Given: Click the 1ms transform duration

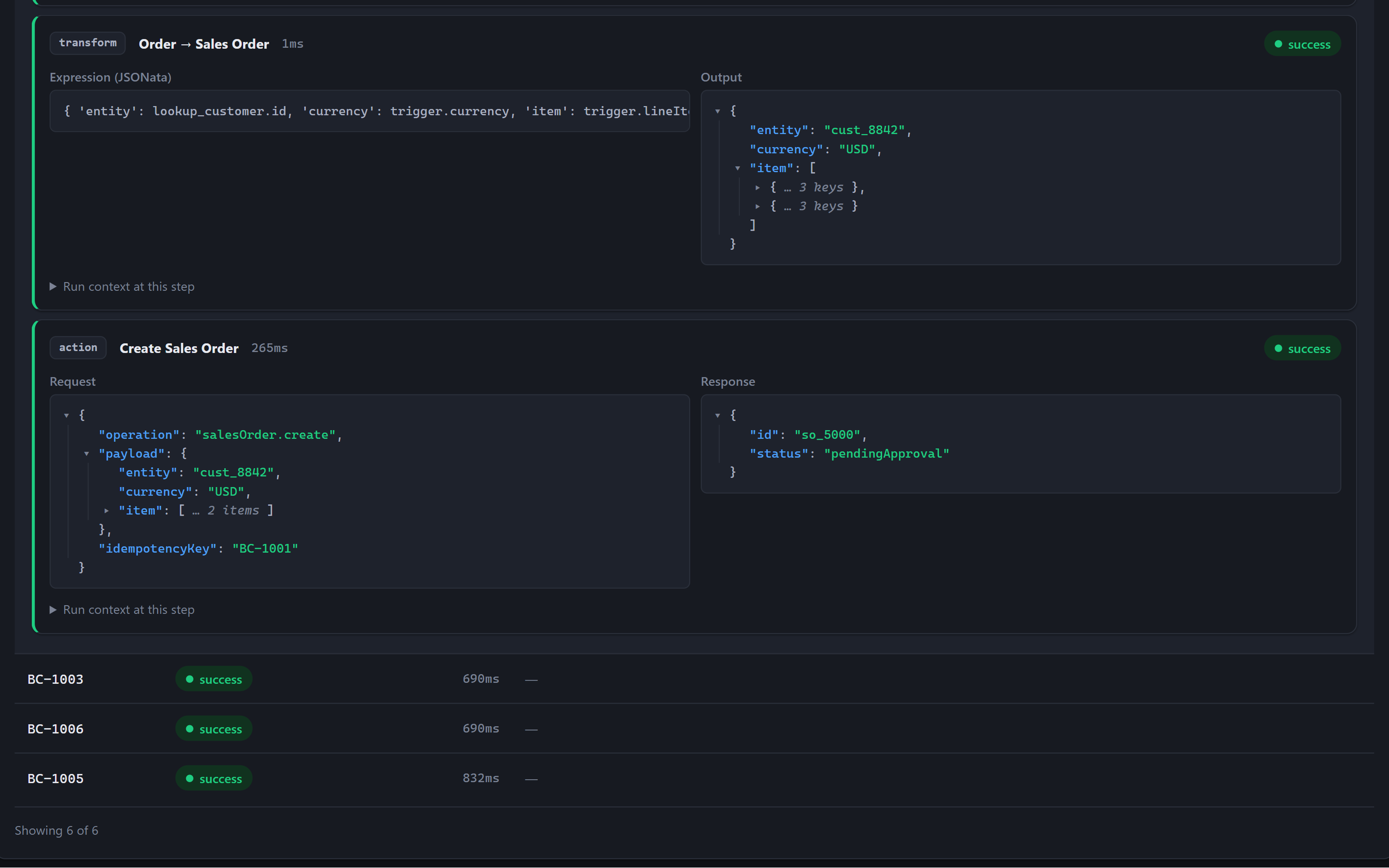Looking at the screenshot, I should [x=293, y=44].
